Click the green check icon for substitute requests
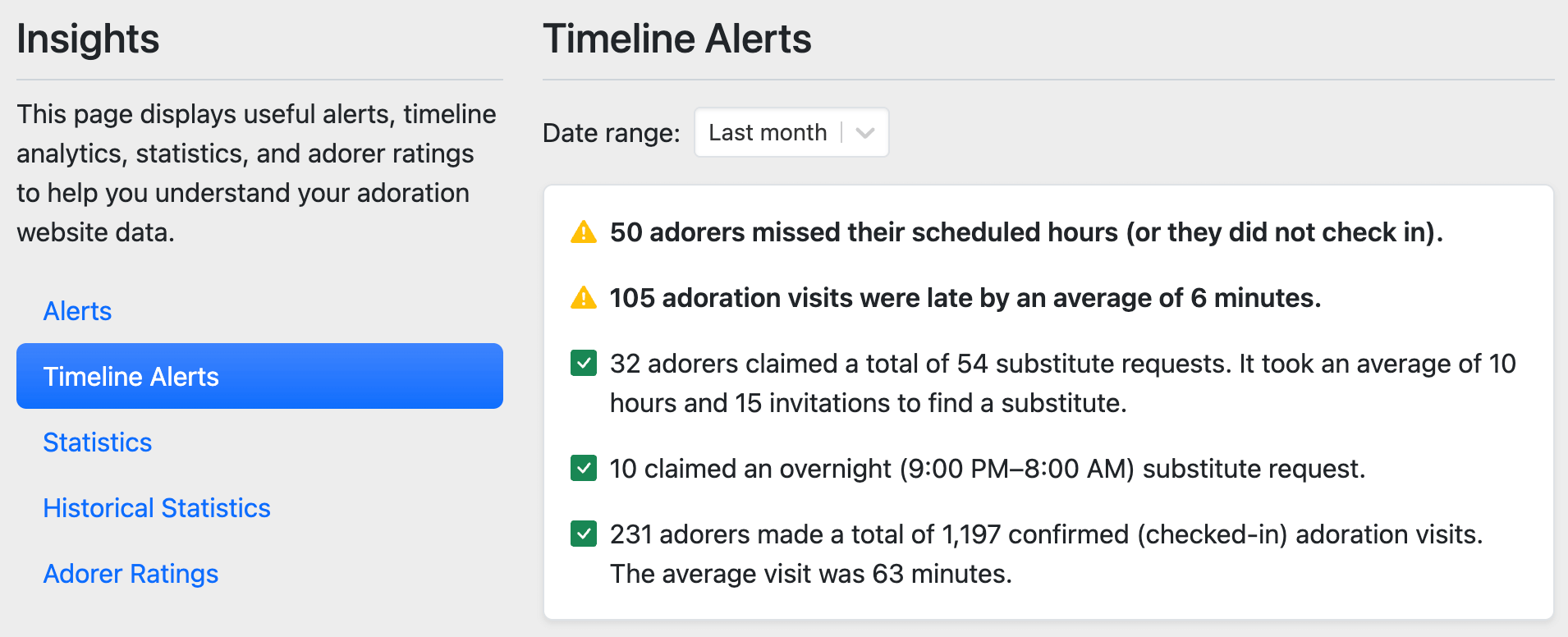Image resolution: width=1568 pixels, height=637 pixels. tap(583, 363)
